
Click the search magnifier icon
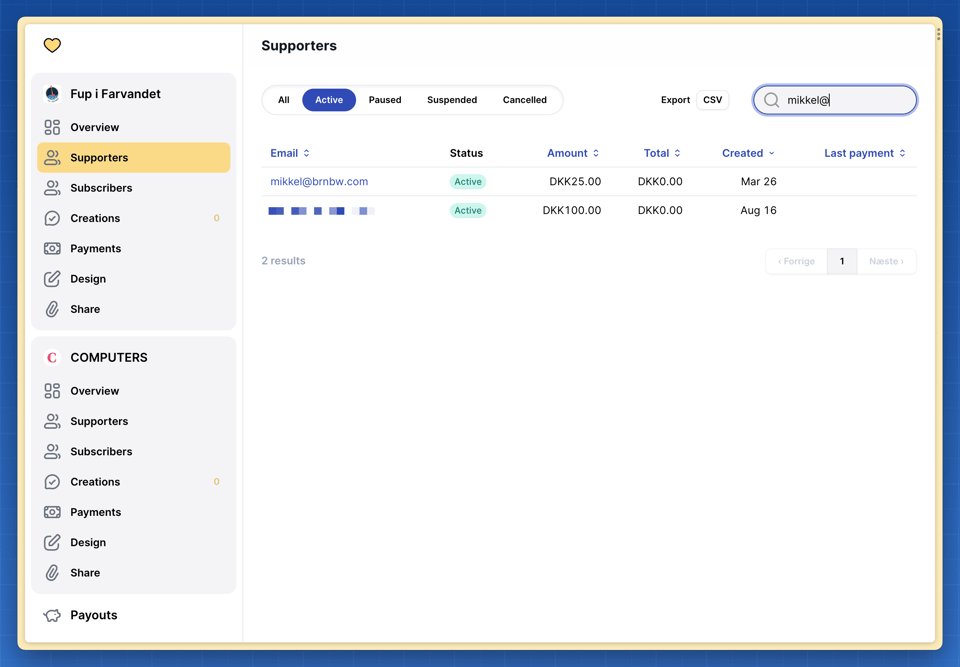coord(771,100)
